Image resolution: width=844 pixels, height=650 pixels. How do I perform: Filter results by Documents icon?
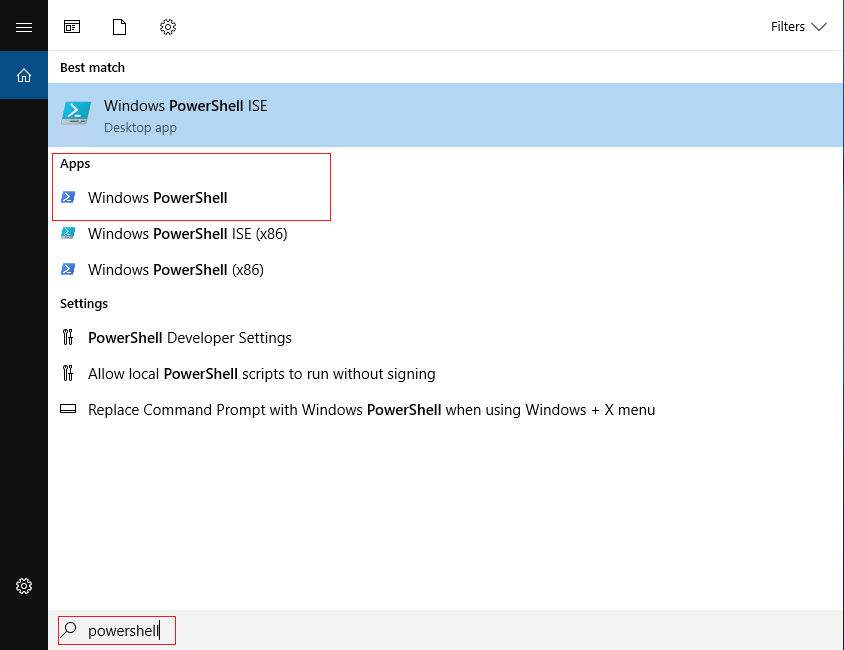(x=119, y=27)
